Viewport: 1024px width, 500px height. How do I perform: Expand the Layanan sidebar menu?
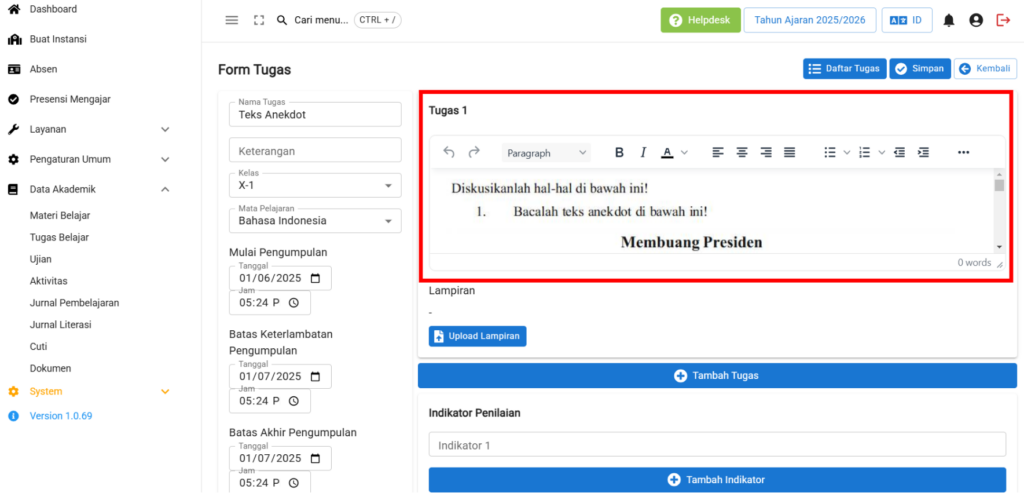point(165,129)
